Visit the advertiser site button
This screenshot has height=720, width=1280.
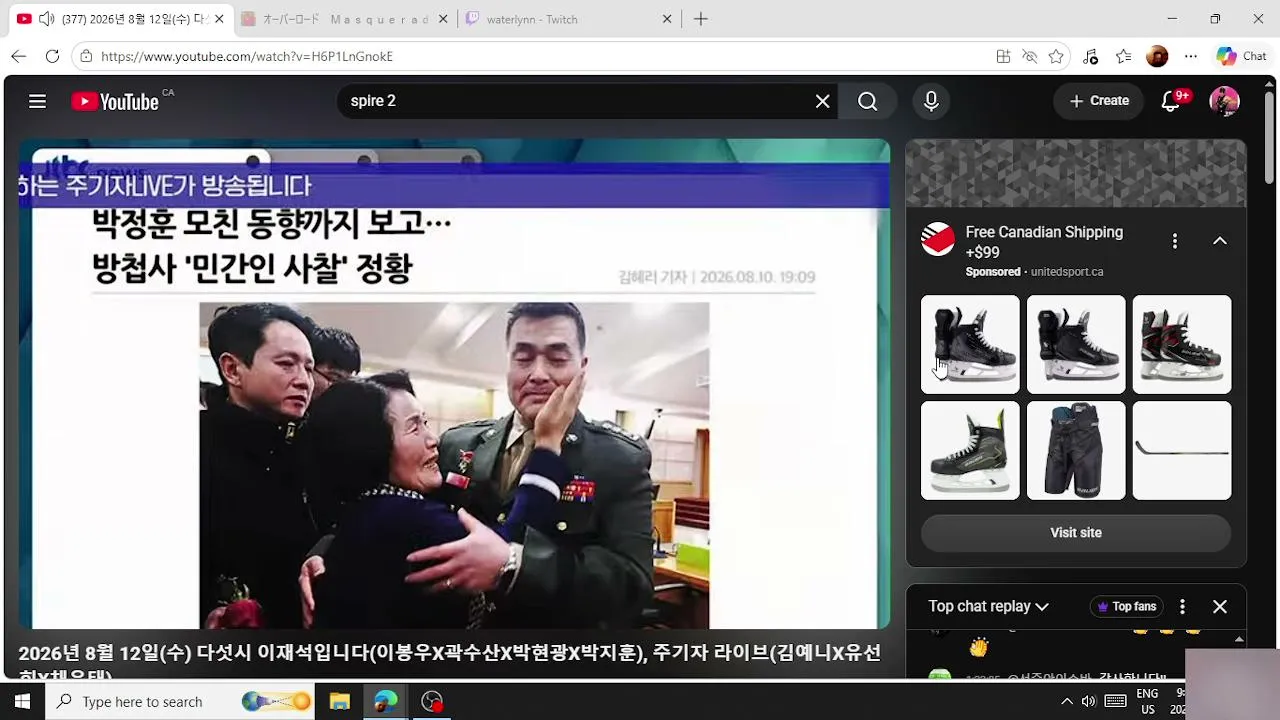(x=1076, y=533)
